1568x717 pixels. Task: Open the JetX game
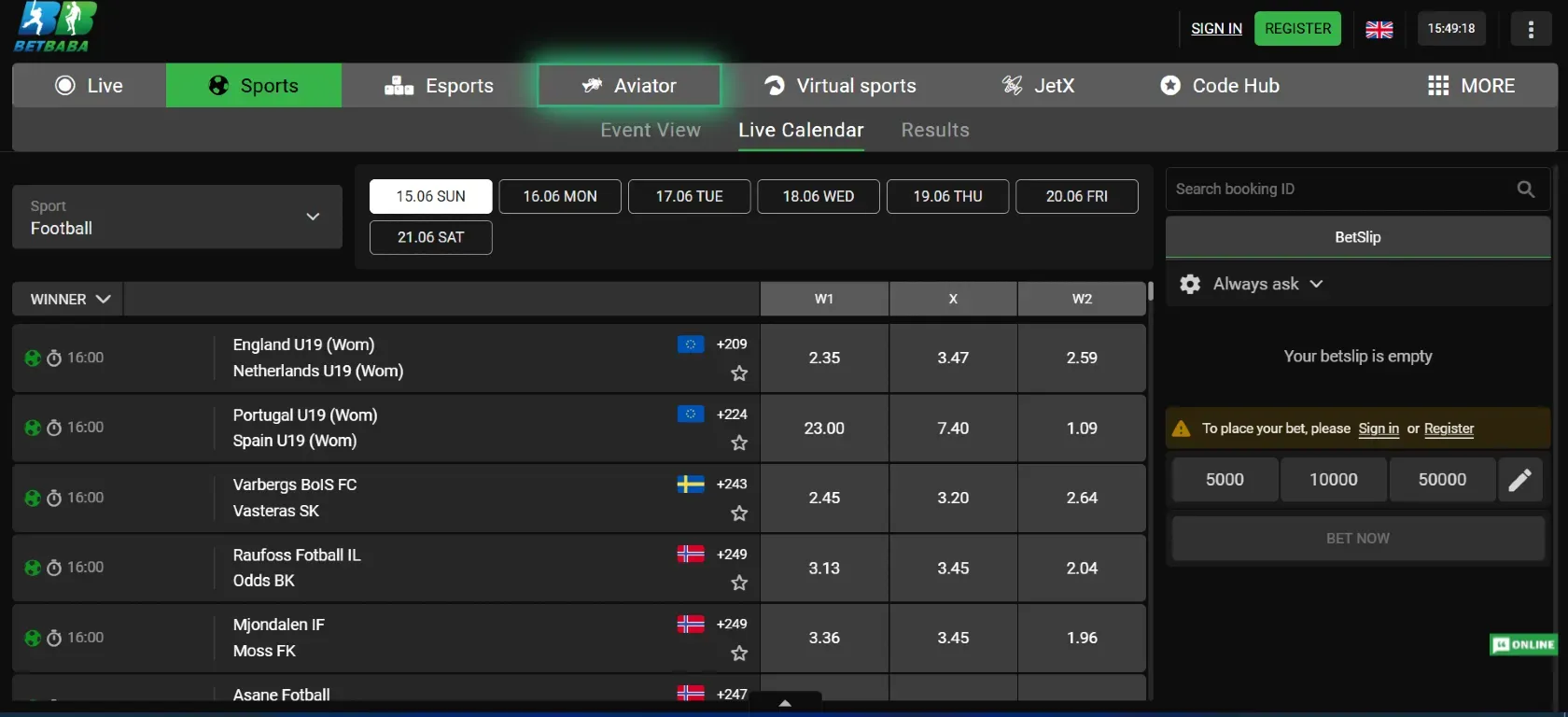pyautogui.click(x=1038, y=86)
